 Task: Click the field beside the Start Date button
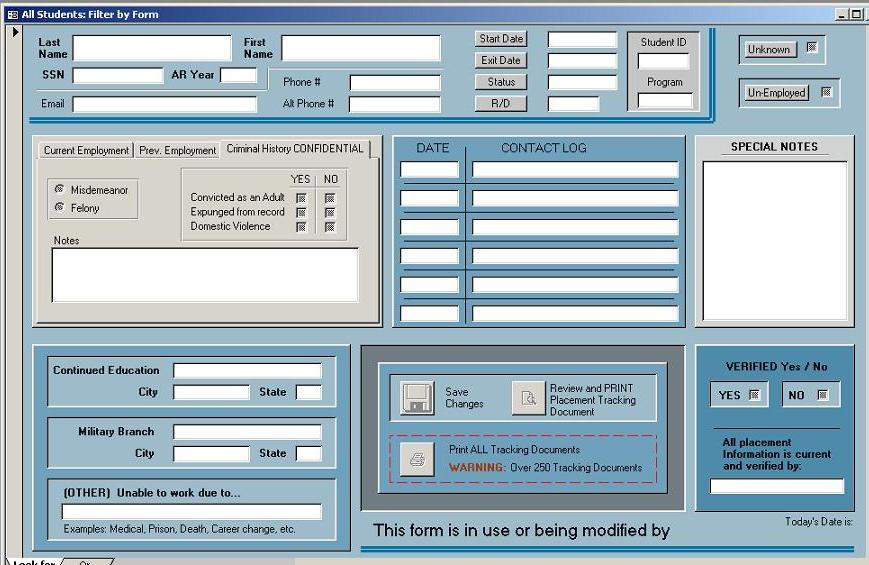[x=582, y=39]
